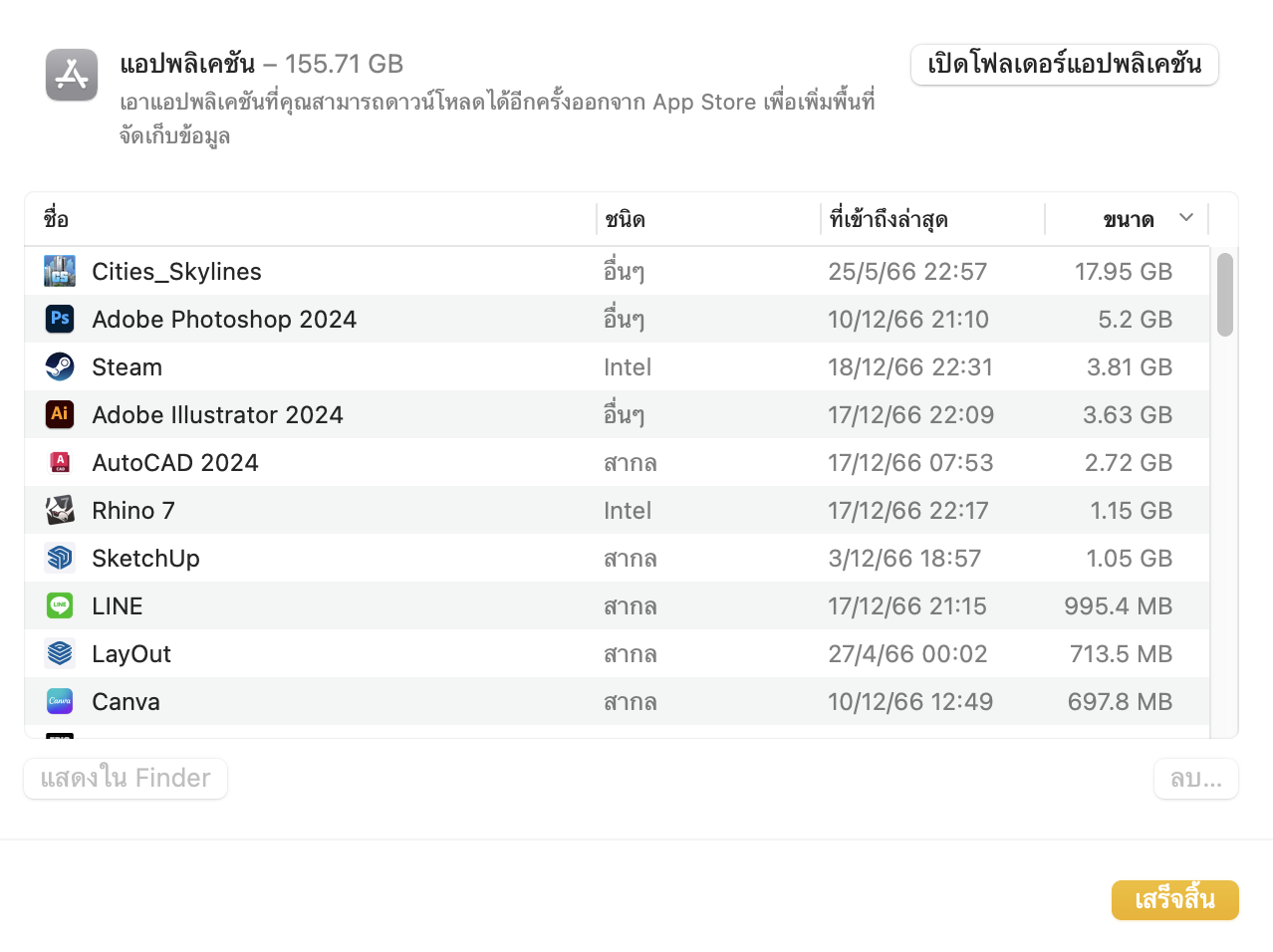The height and width of the screenshot is (952, 1273).
Task: Click the Rhino 7 icon
Action: 60,510
